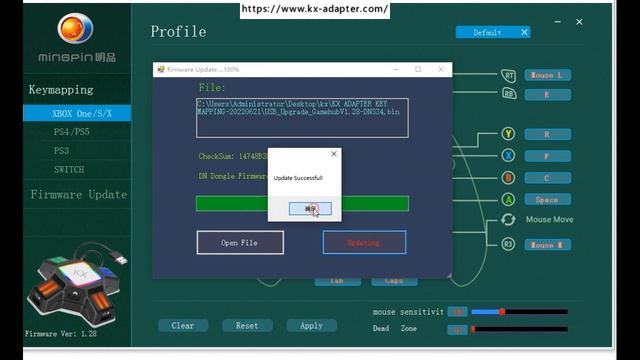Image resolution: width=640 pixels, height=360 pixels.
Task: Click the KX adapter device image
Action: pos(76,285)
